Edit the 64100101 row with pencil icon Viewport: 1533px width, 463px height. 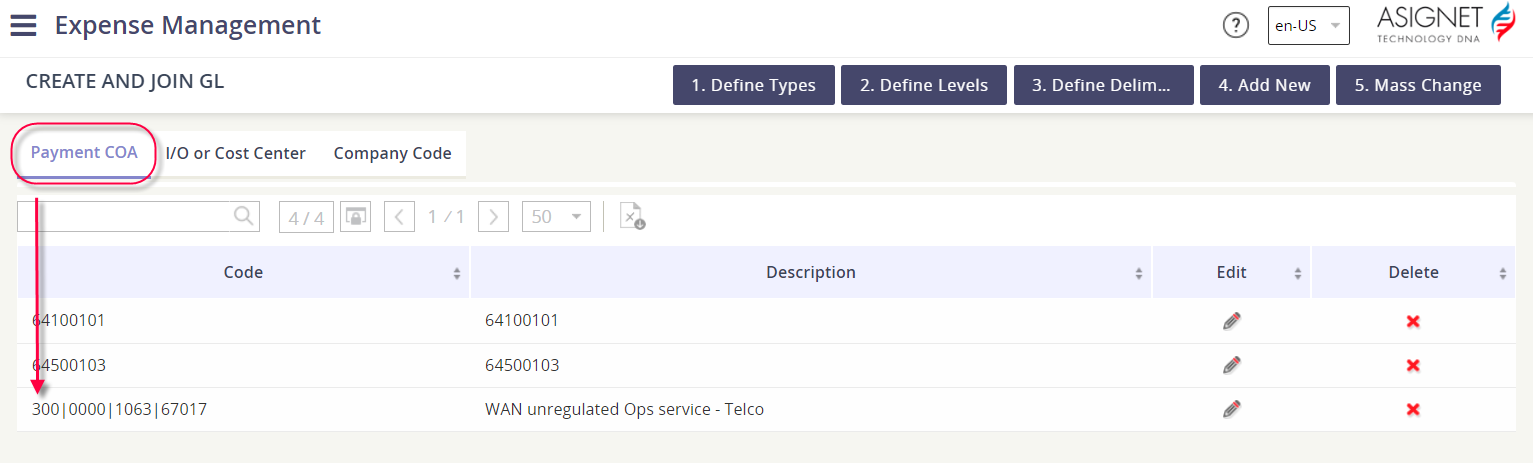[x=1232, y=321]
